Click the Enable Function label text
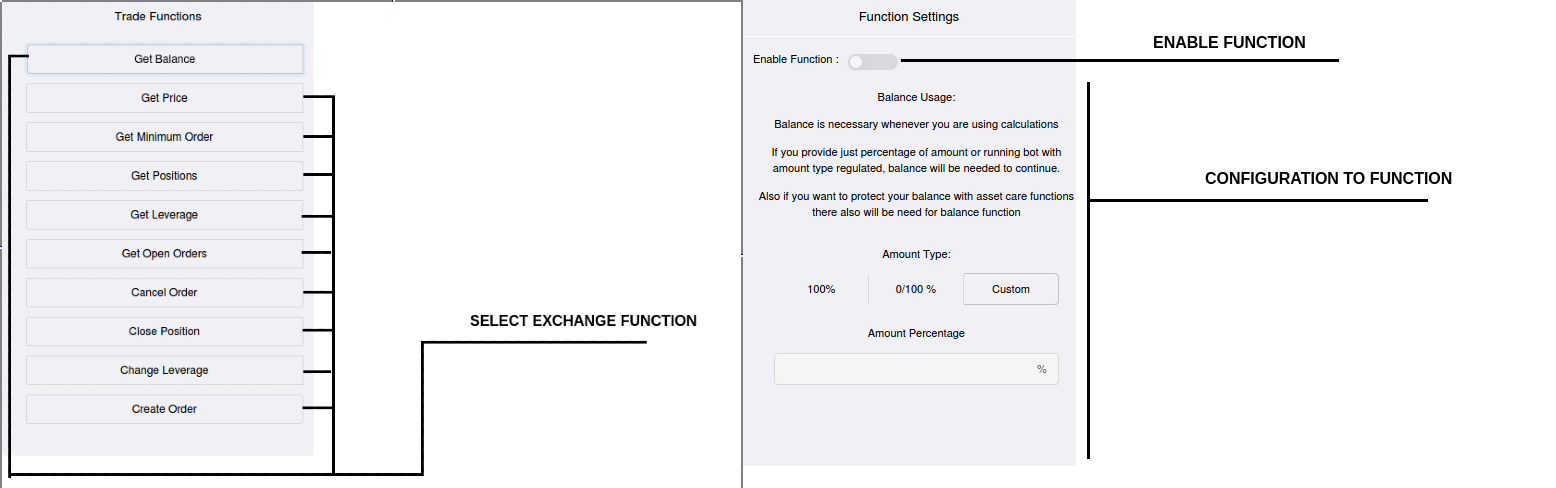The height and width of the screenshot is (488, 1556). click(795, 60)
